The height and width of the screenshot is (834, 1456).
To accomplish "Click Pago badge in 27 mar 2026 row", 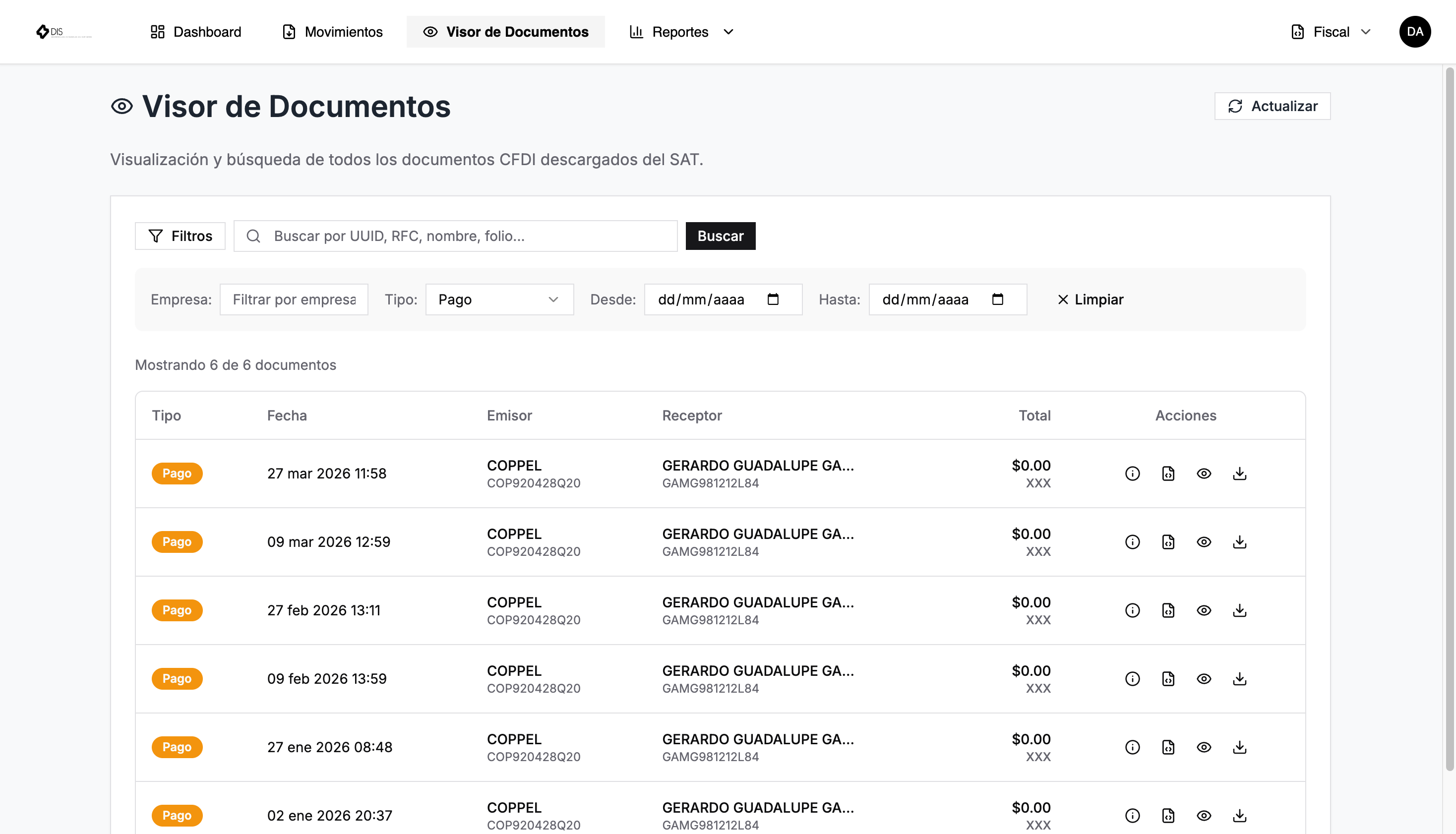I will point(177,473).
